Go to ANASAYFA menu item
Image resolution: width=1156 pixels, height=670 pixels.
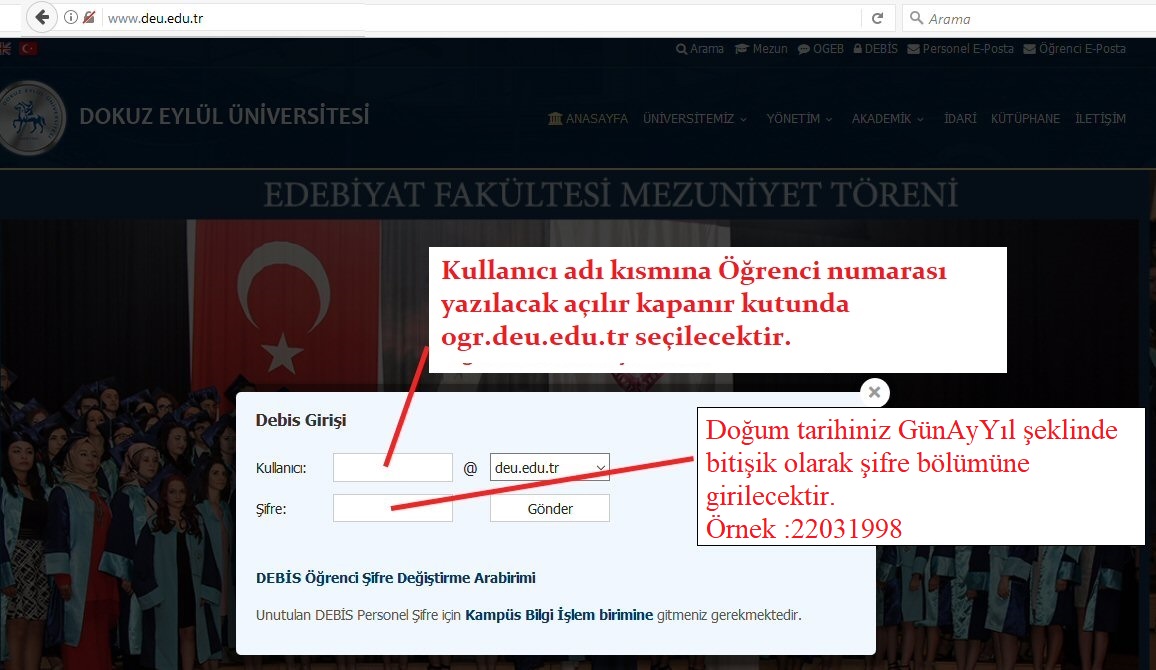point(588,119)
